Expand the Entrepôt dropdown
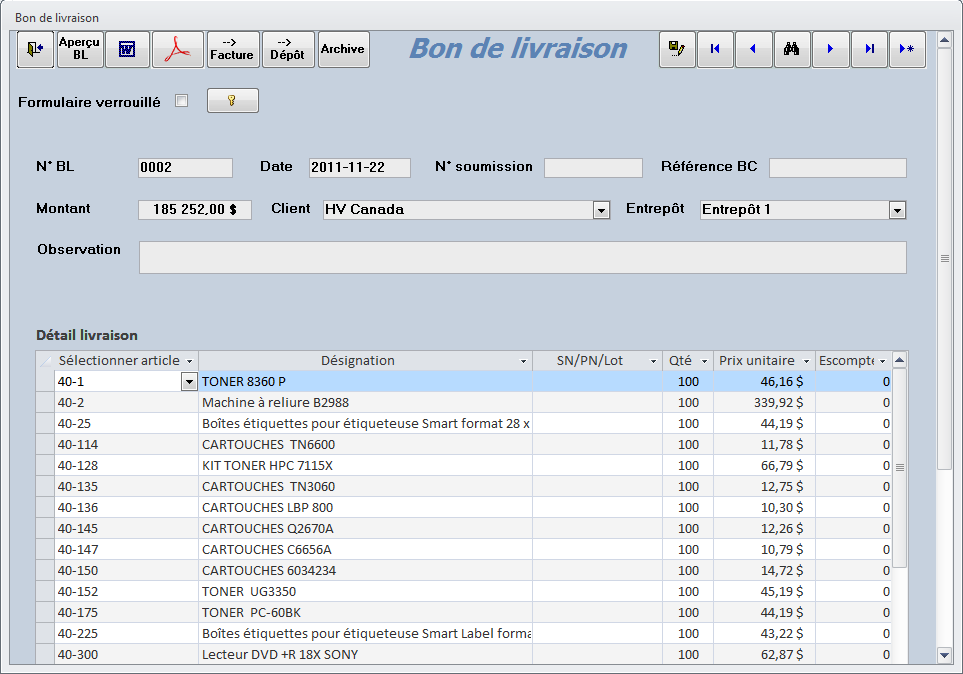Image resolution: width=963 pixels, height=674 pixels. [x=897, y=210]
